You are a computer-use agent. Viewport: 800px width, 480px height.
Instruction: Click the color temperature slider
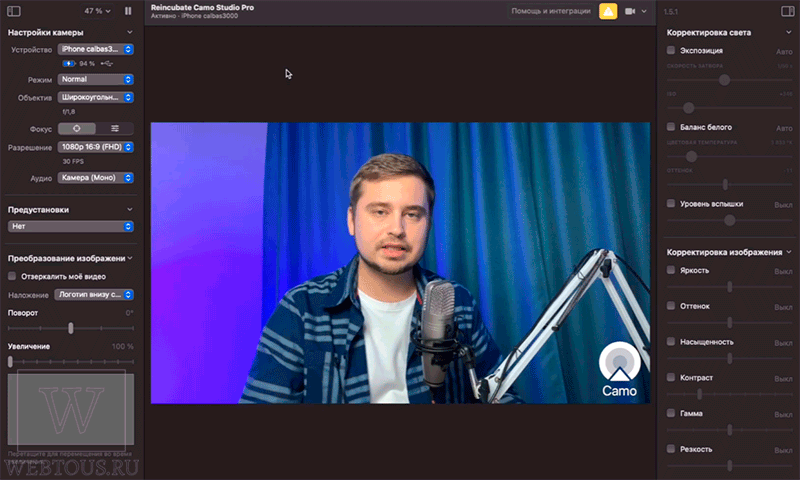[x=729, y=156]
